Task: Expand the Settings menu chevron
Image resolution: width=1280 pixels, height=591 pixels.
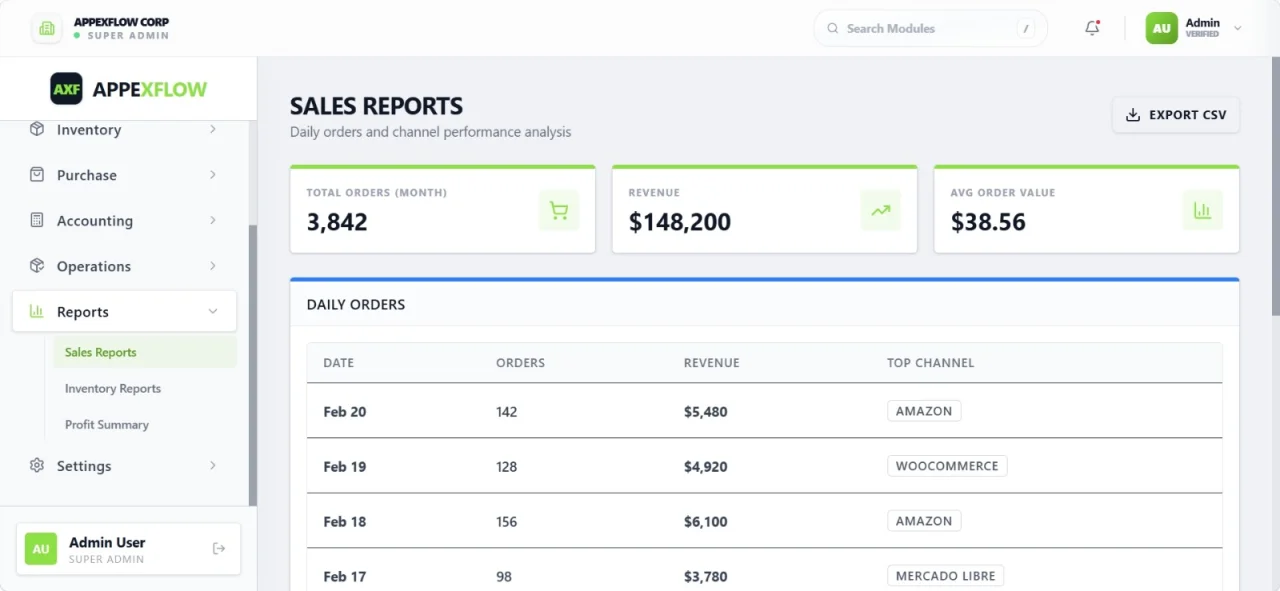Action: point(213,465)
